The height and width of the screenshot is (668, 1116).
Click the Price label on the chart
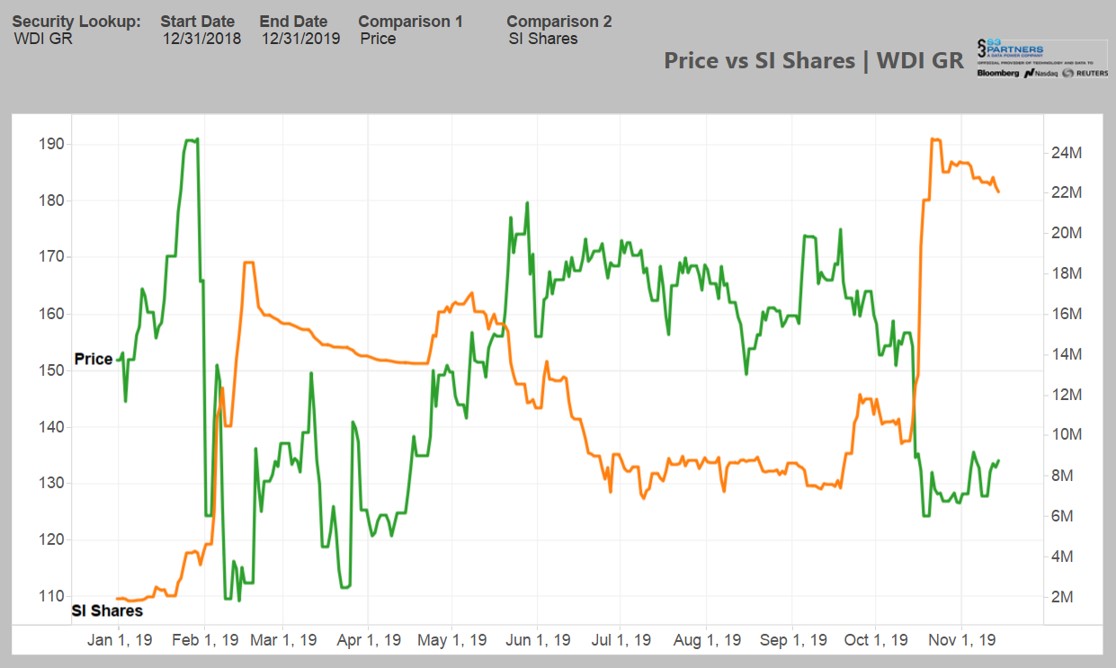point(92,359)
